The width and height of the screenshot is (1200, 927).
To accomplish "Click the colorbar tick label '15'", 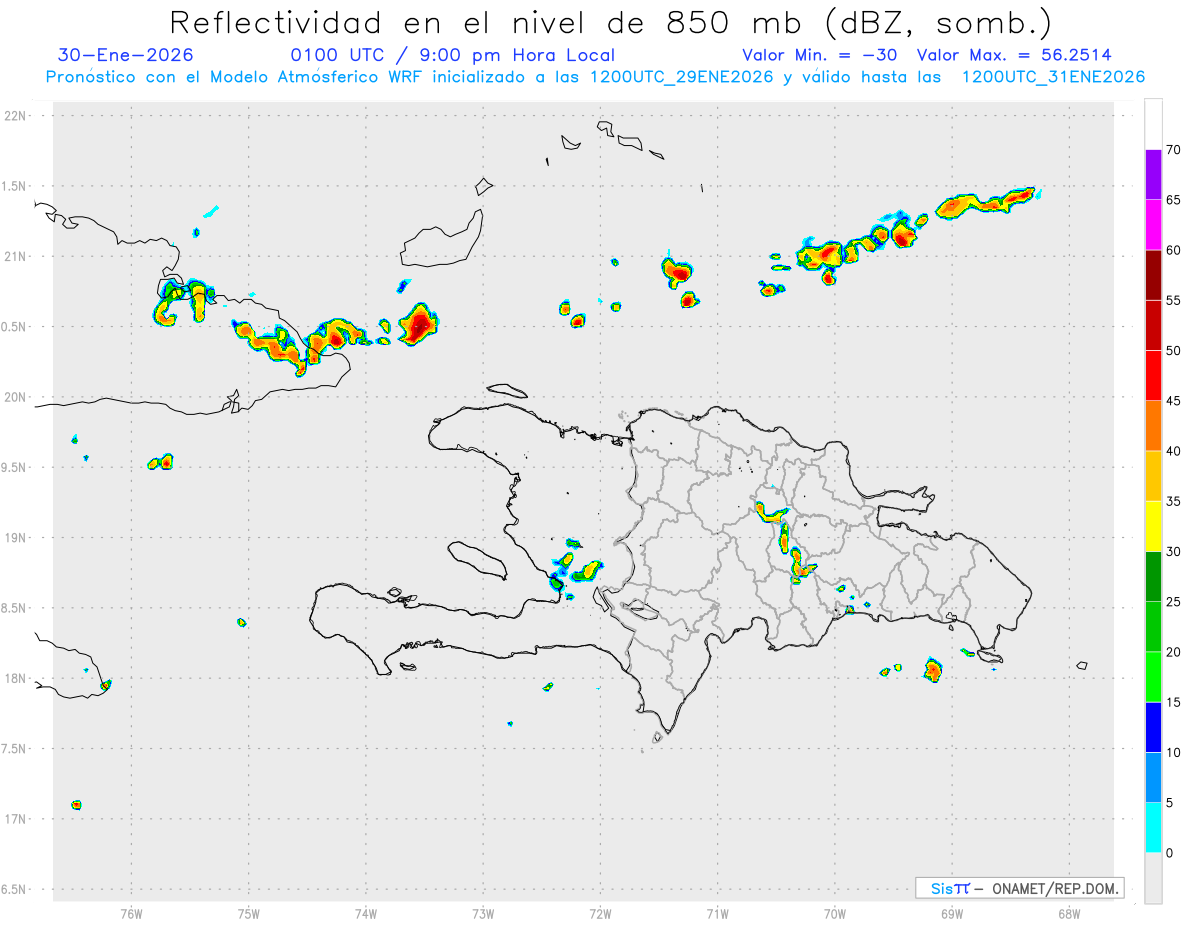I will click(1173, 702).
